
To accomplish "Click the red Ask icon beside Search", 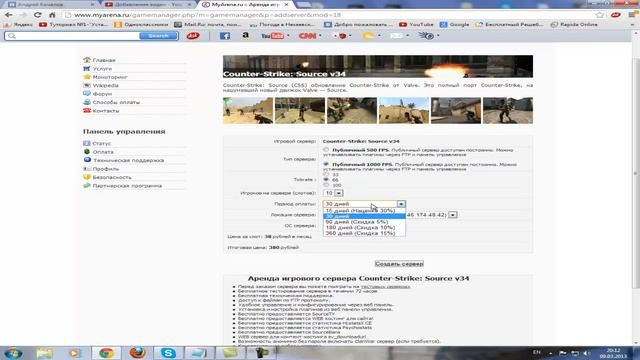I will pos(193,36).
